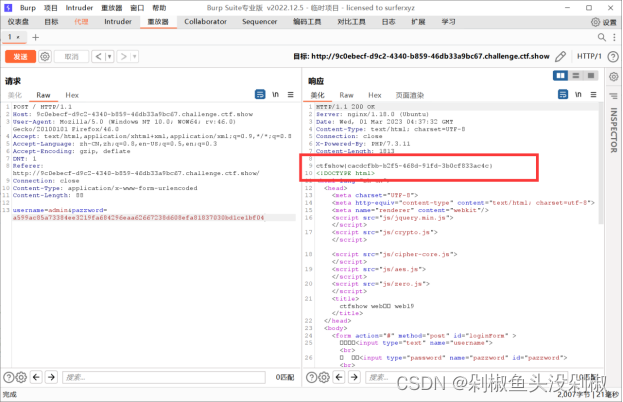
Task: Open history dropdown beside forward arrow
Action: click(x=134, y=56)
